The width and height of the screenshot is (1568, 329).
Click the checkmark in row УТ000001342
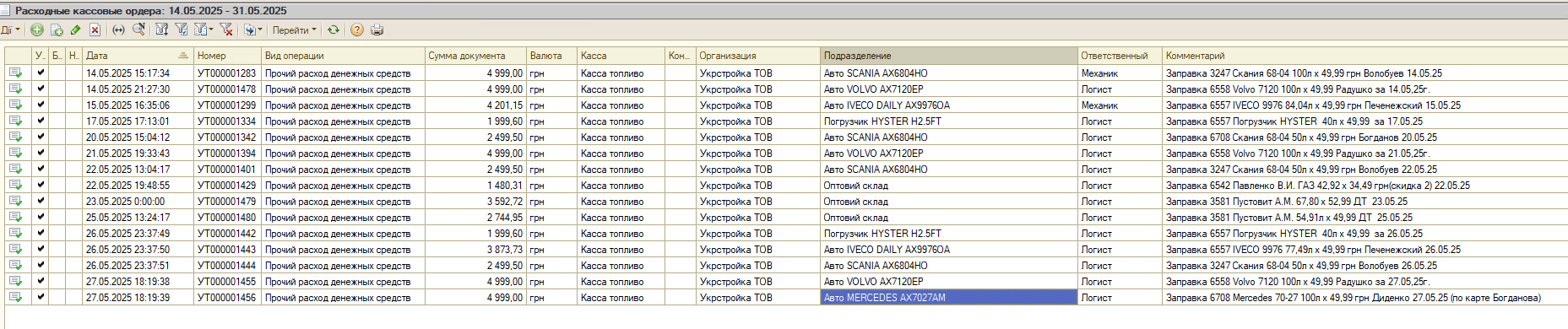(41, 137)
